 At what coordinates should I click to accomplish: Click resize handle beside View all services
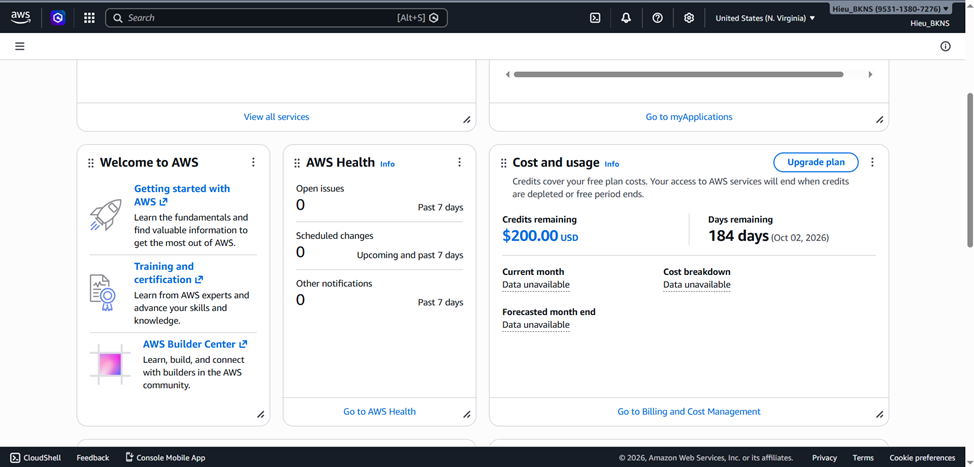pyautogui.click(x=467, y=120)
